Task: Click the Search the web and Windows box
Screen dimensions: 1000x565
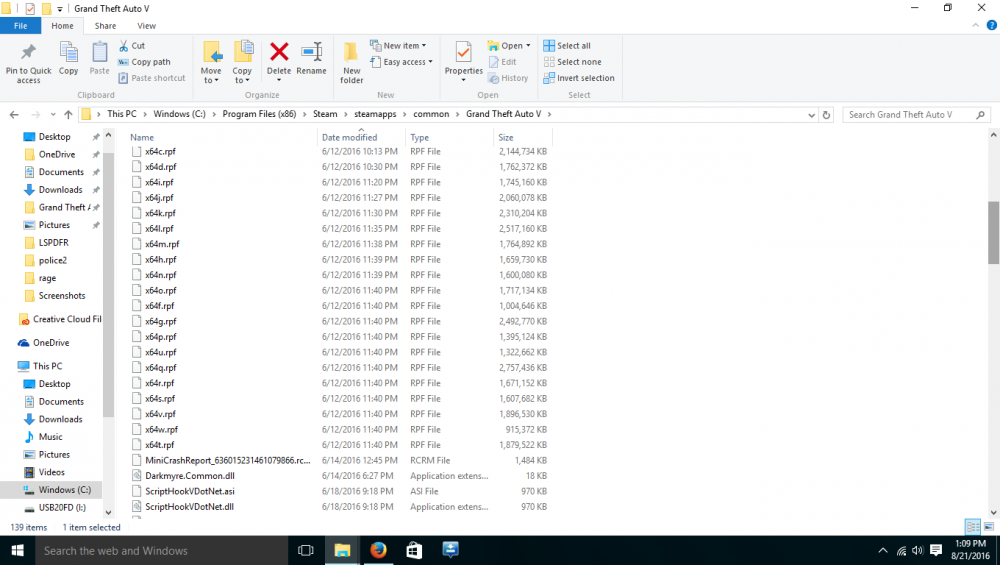Action: point(162,550)
